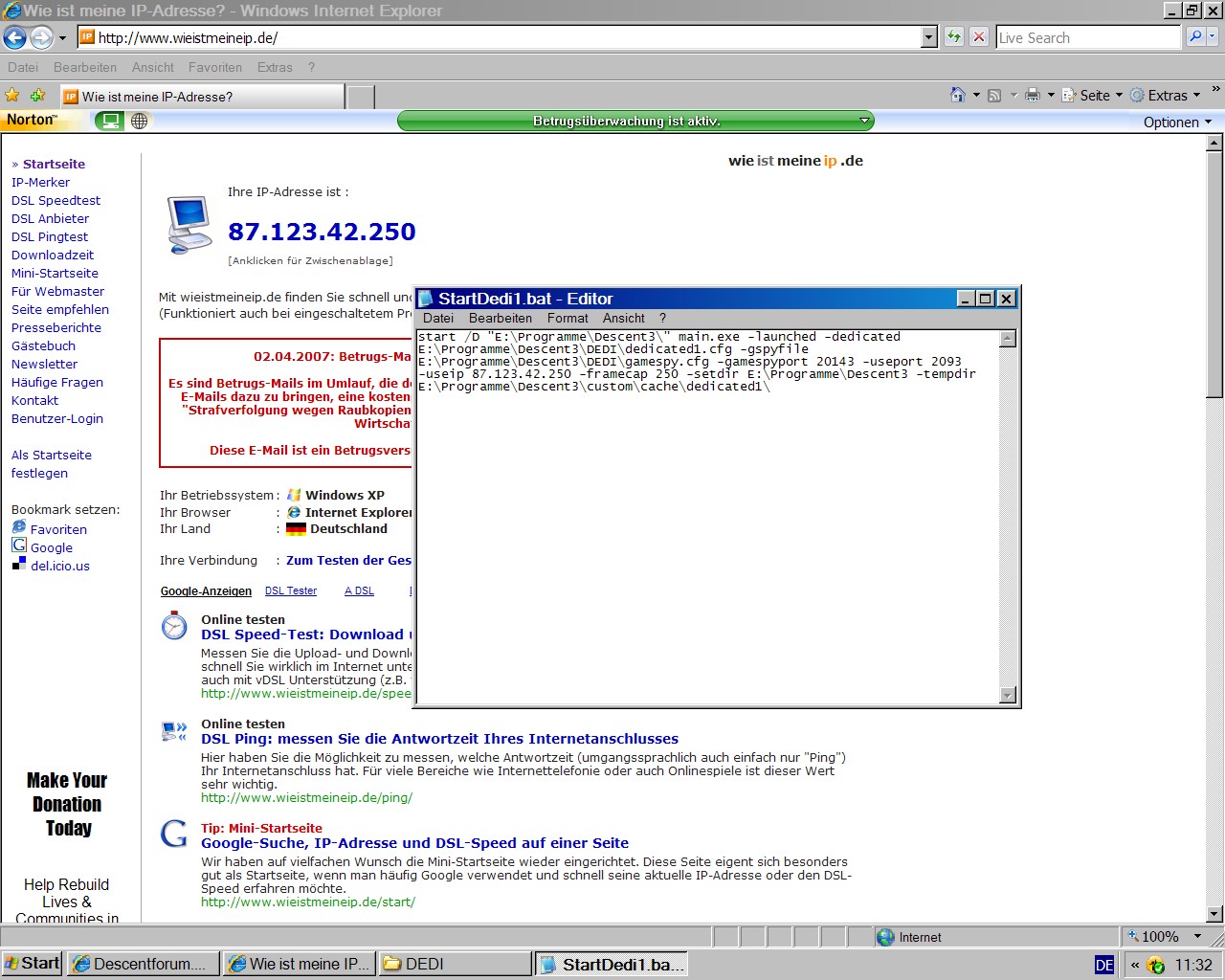1225x980 pixels.
Task: Click the IP address 87.123.42.250 link
Action: (x=322, y=232)
